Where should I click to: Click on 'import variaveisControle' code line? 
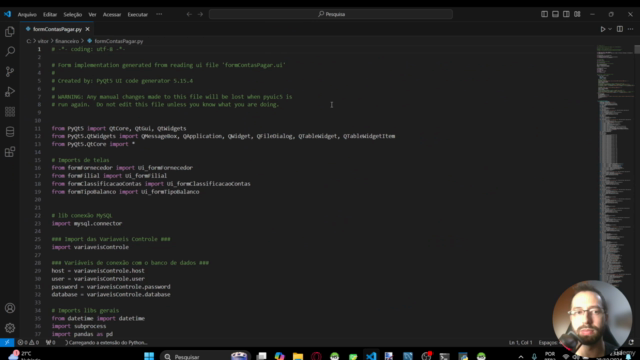(90, 247)
